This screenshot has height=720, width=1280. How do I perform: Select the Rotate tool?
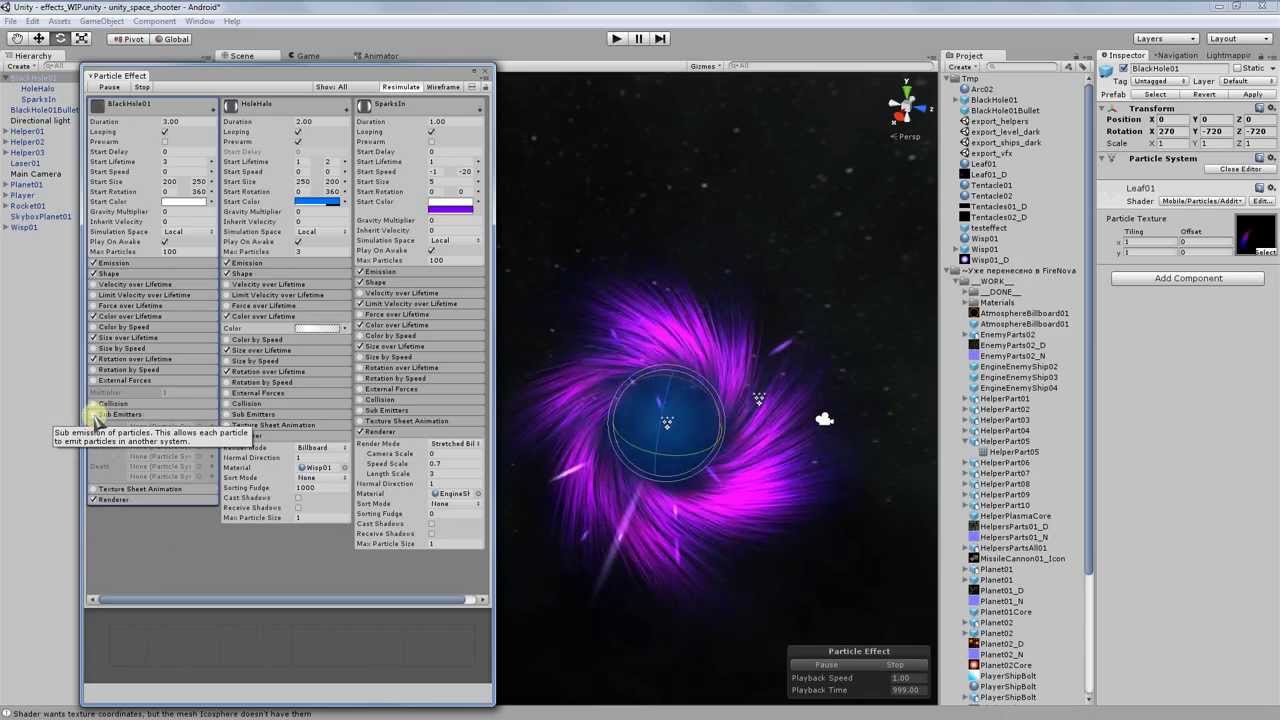tap(60, 38)
